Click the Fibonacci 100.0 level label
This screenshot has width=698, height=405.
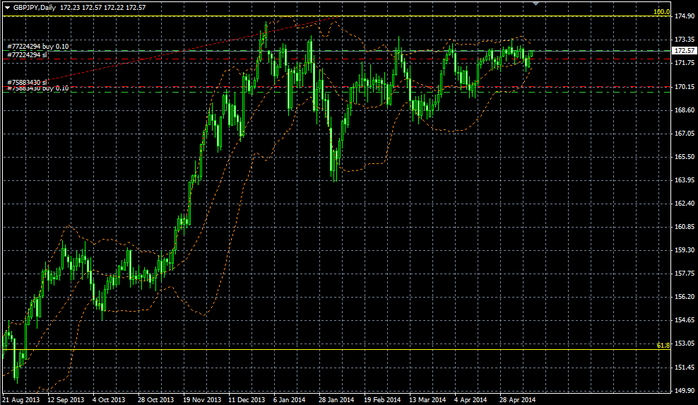tap(661, 12)
